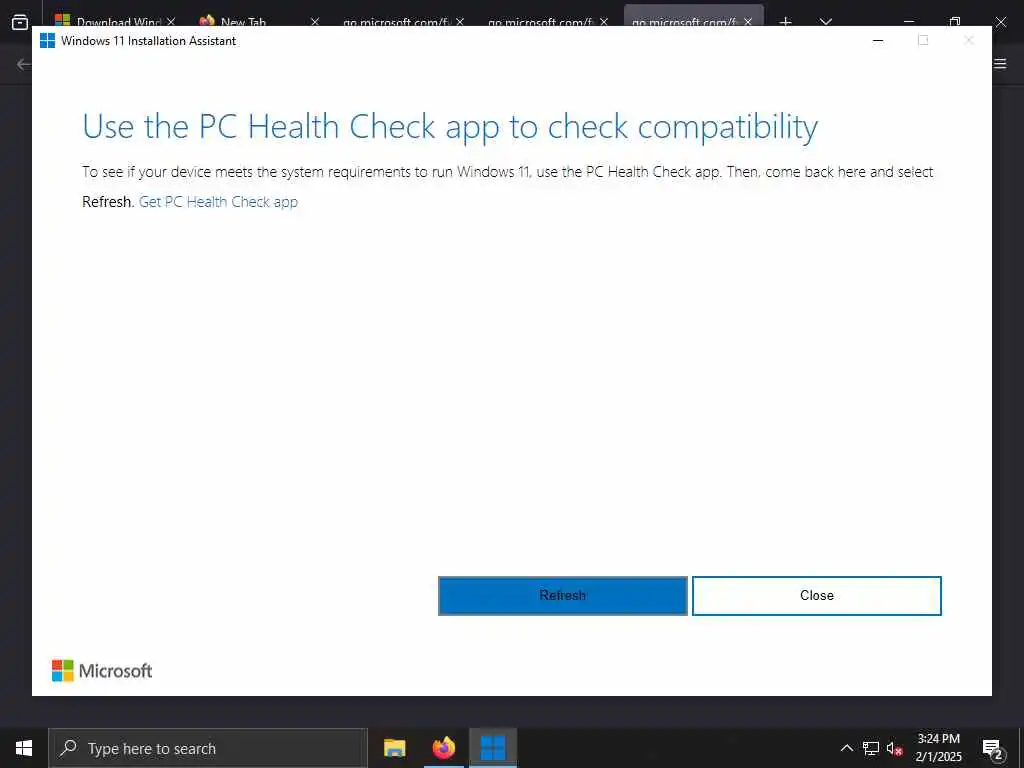
Task: Open Firefox View icon in tab bar
Action: [x=20, y=22]
